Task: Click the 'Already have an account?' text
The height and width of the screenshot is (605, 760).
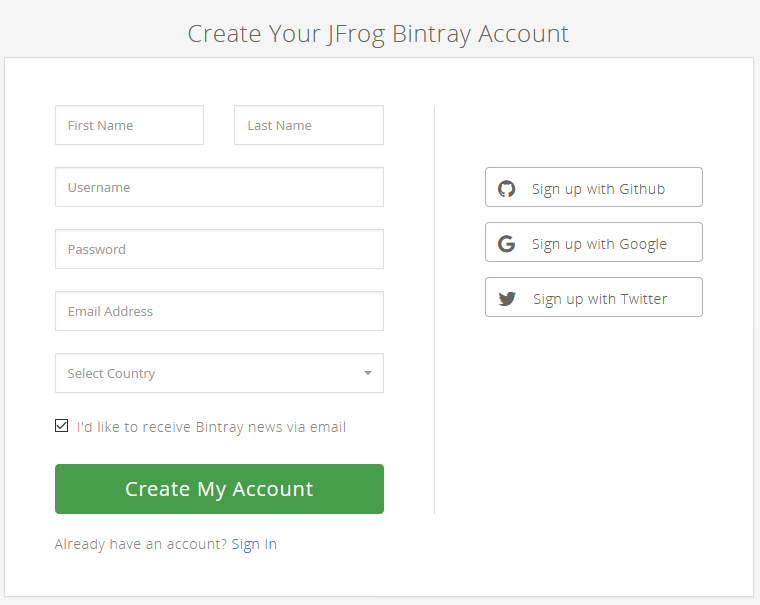Action: 141,544
